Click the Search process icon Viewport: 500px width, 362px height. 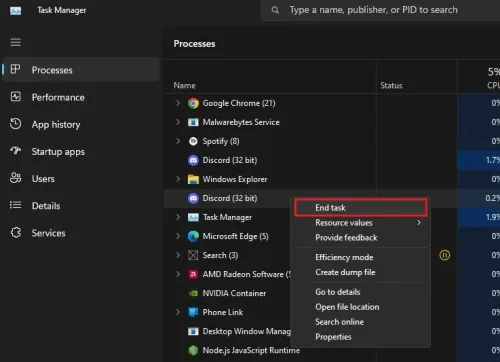[193, 255]
